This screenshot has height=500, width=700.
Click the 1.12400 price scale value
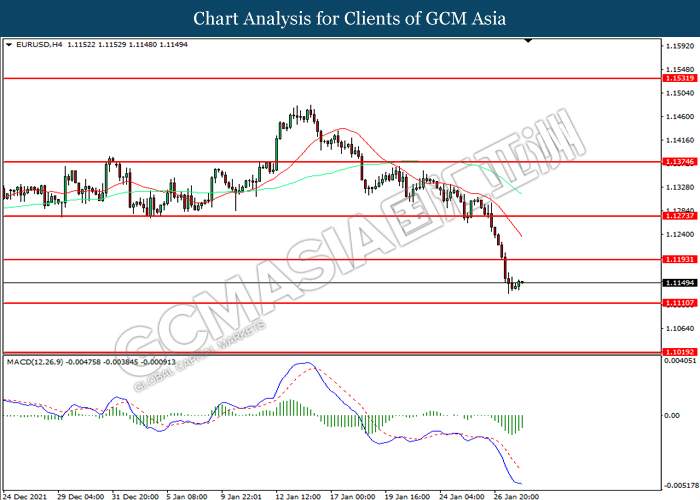(x=680, y=234)
